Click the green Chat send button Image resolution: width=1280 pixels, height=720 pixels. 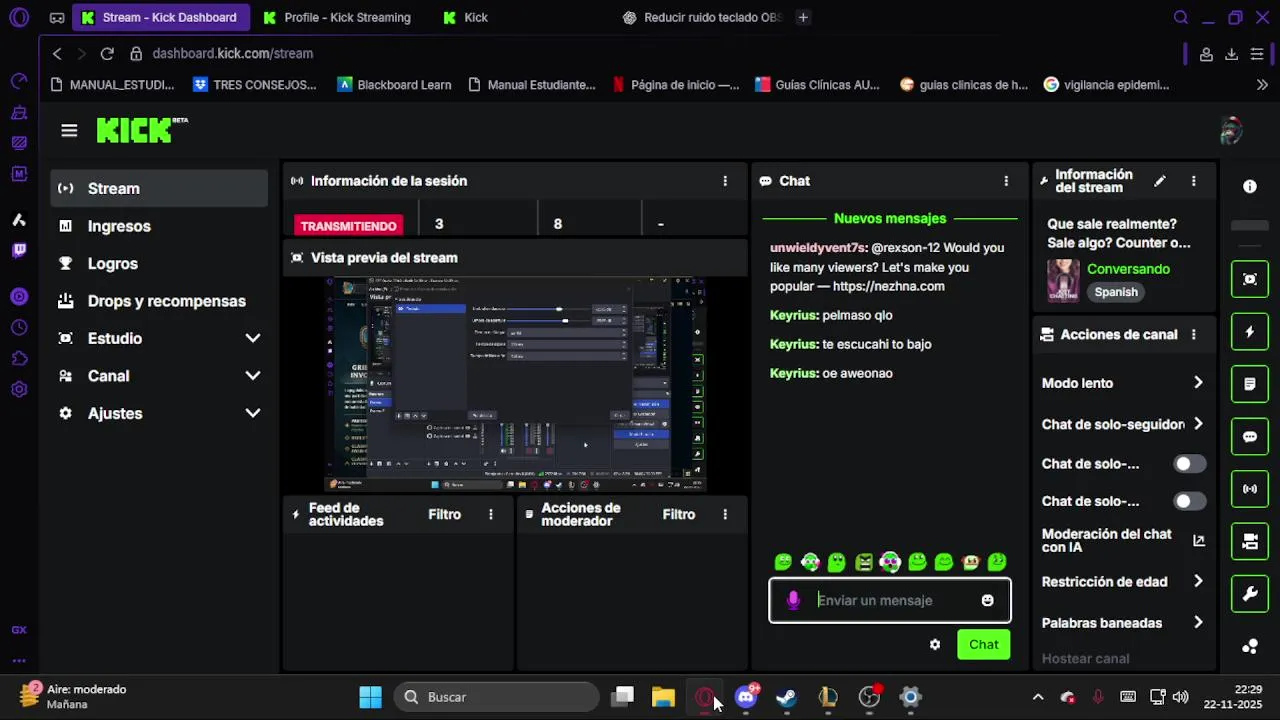coord(983,645)
